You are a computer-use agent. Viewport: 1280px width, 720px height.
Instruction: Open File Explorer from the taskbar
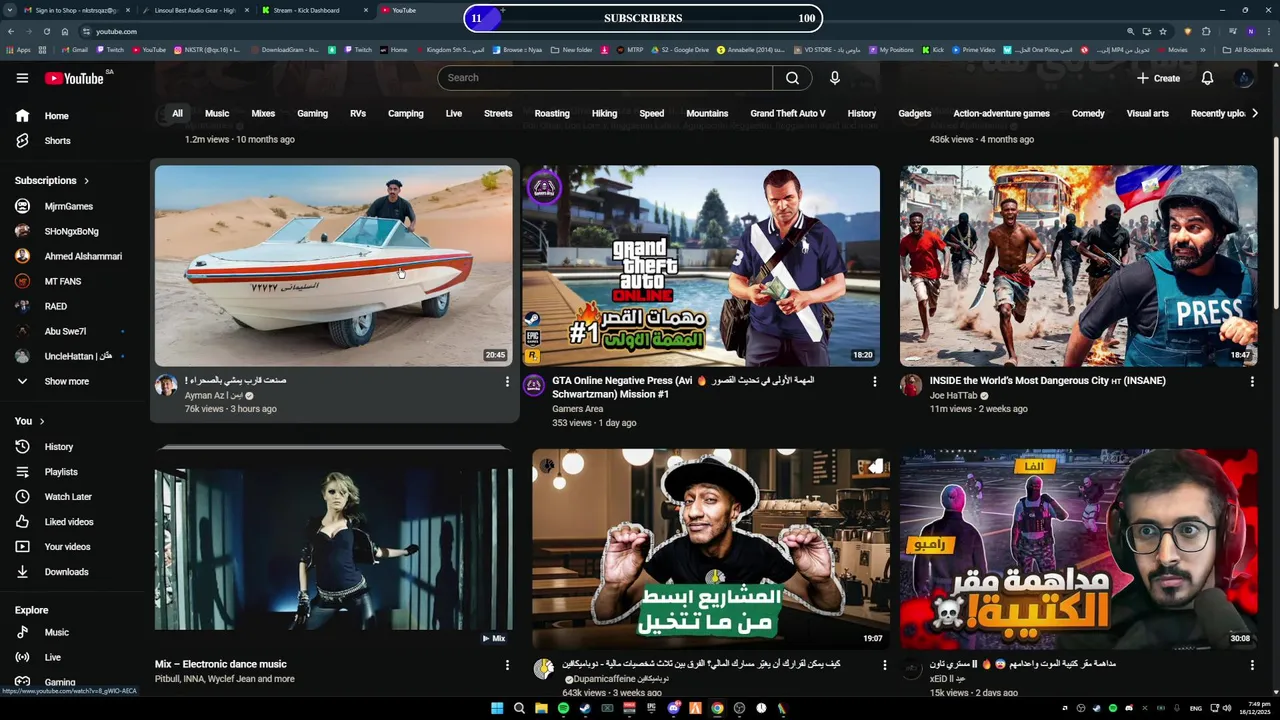[x=541, y=709]
